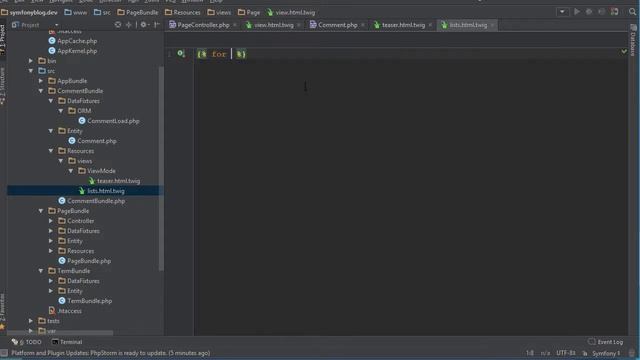Open PageBundle.php file
640x360 pixels.
(89, 261)
